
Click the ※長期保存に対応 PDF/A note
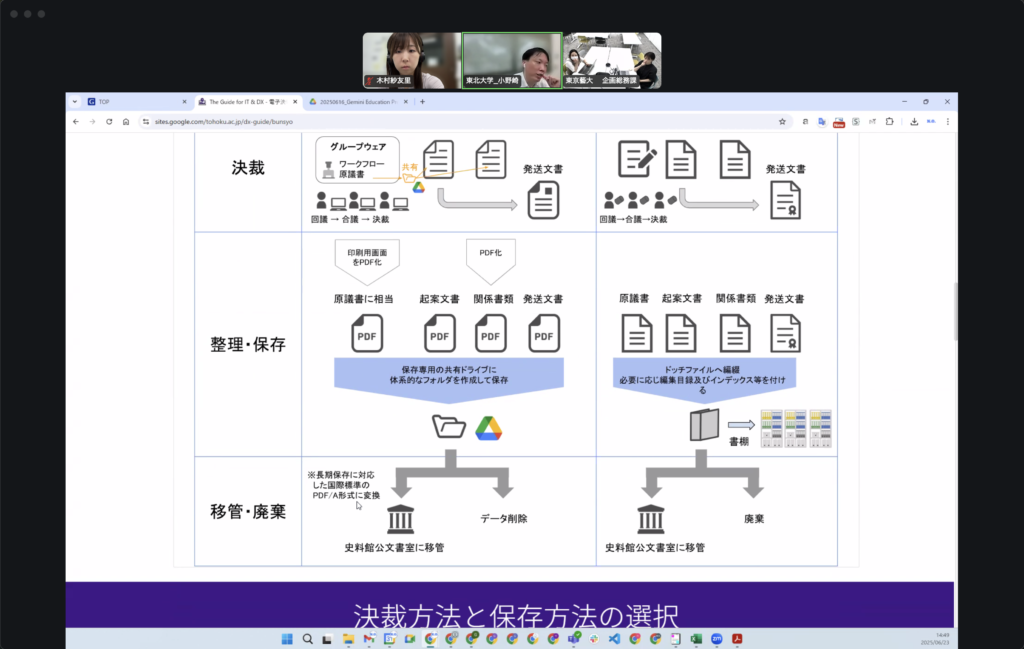coord(344,485)
